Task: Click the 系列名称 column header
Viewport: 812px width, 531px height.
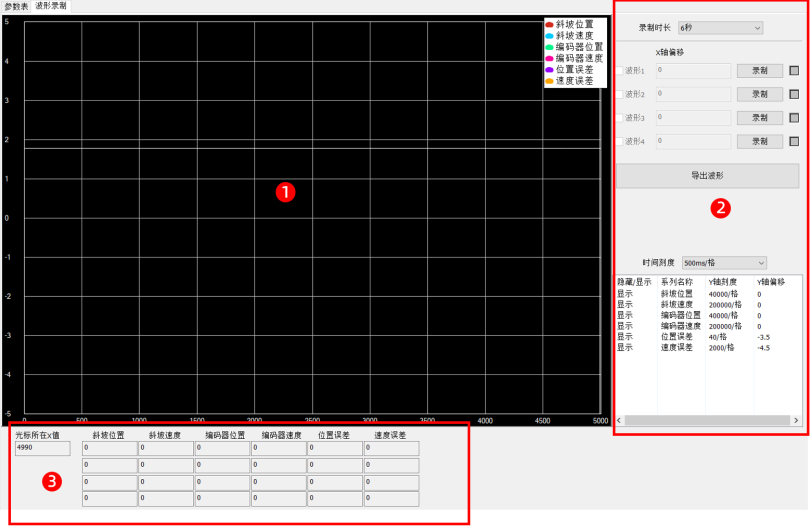Action: click(676, 282)
